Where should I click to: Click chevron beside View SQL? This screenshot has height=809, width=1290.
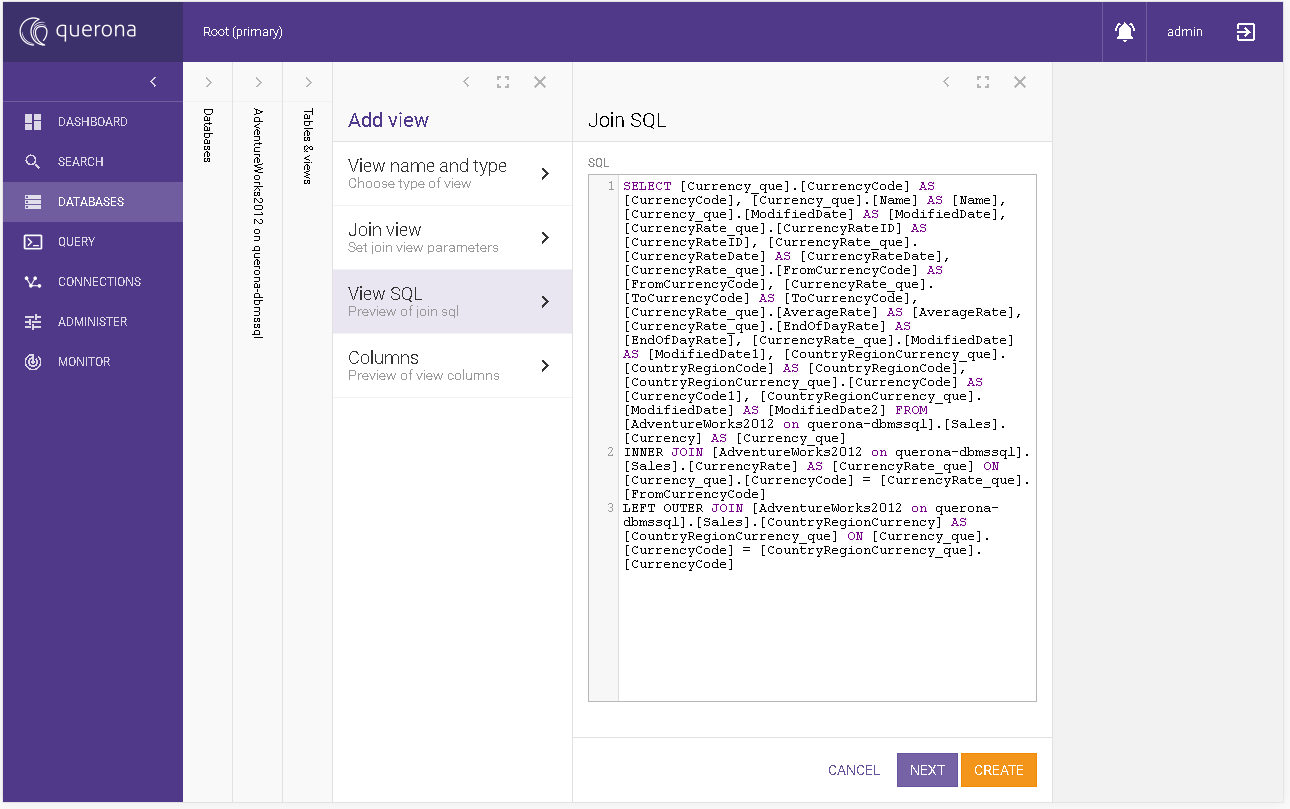coord(545,302)
